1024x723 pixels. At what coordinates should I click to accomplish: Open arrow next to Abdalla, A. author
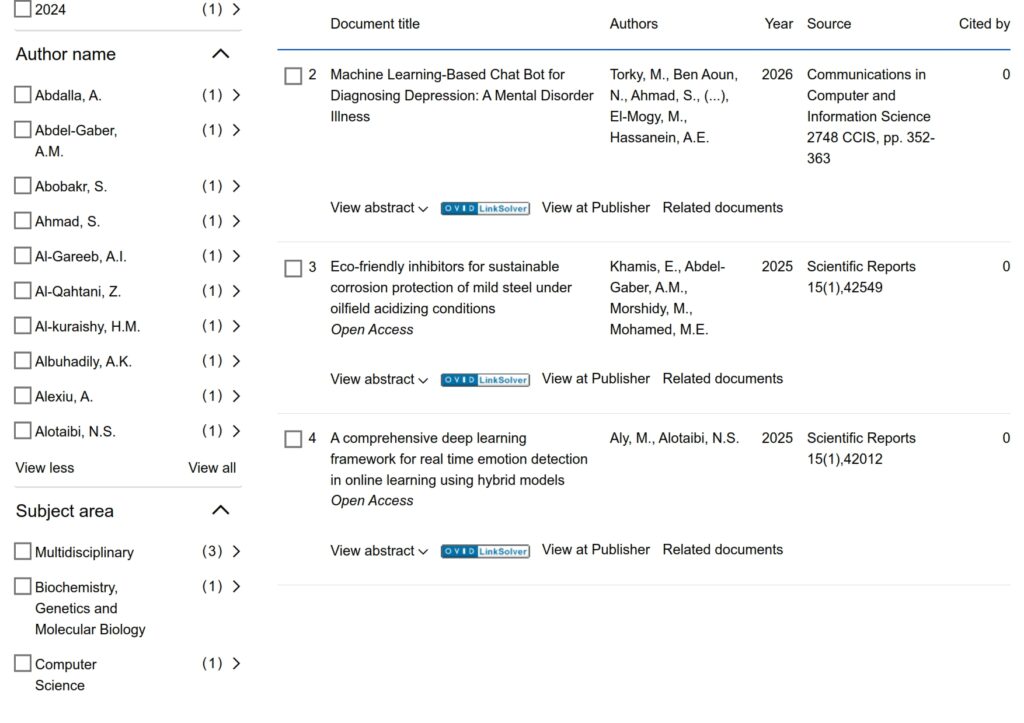(236, 95)
